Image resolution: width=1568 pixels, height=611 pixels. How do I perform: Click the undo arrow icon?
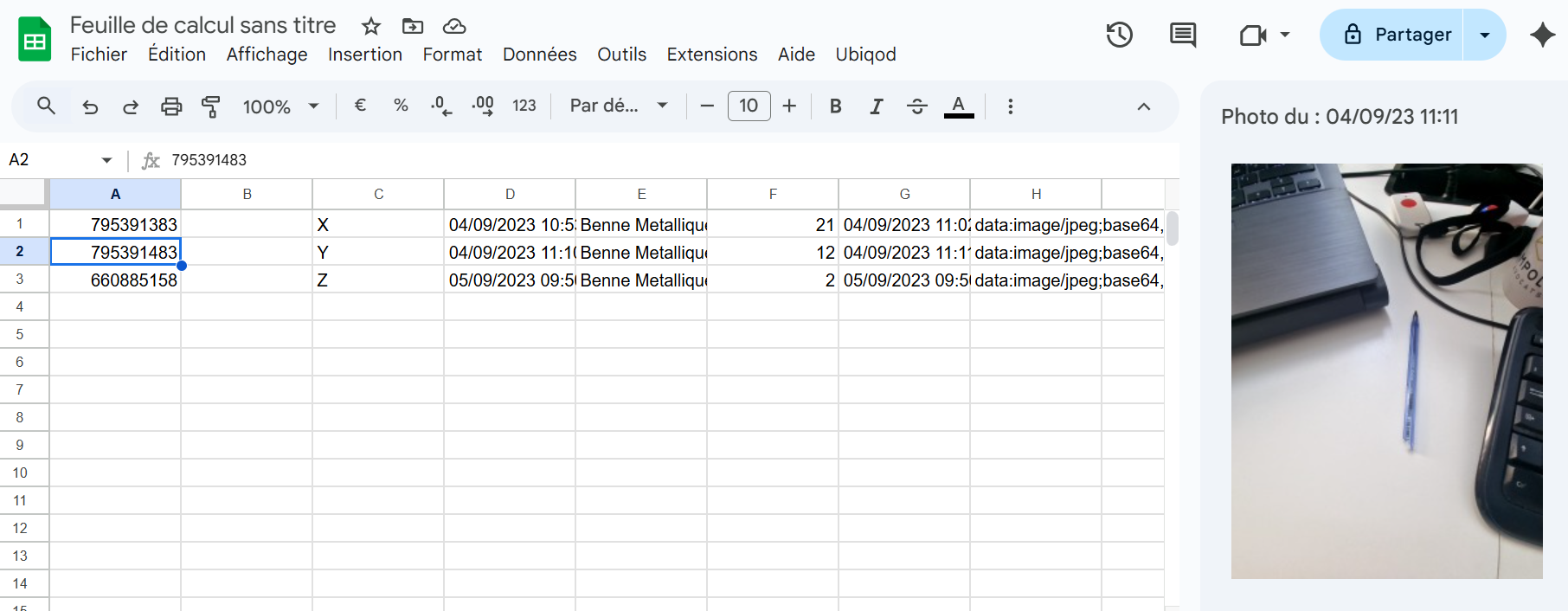[x=90, y=106]
